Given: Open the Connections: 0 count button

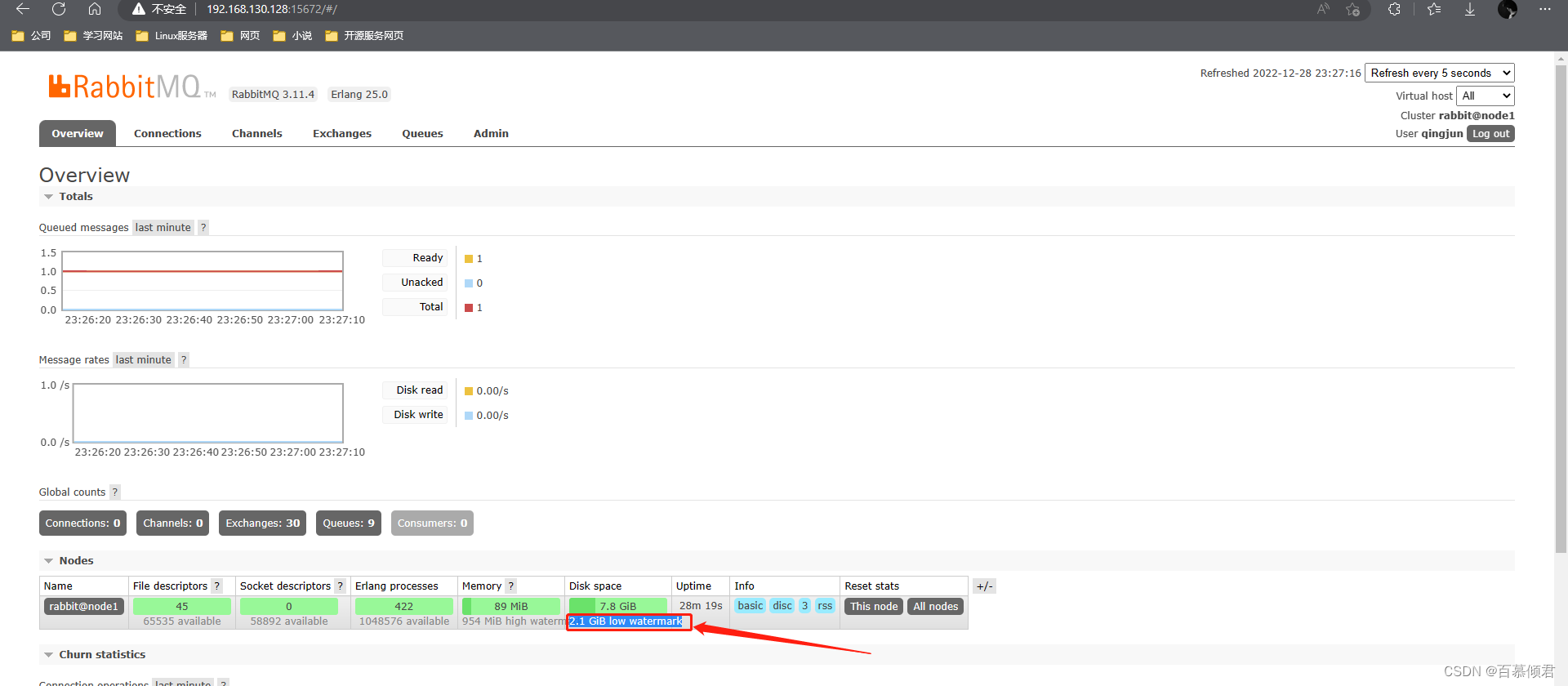Looking at the screenshot, I should pyautogui.click(x=82, y=523).
